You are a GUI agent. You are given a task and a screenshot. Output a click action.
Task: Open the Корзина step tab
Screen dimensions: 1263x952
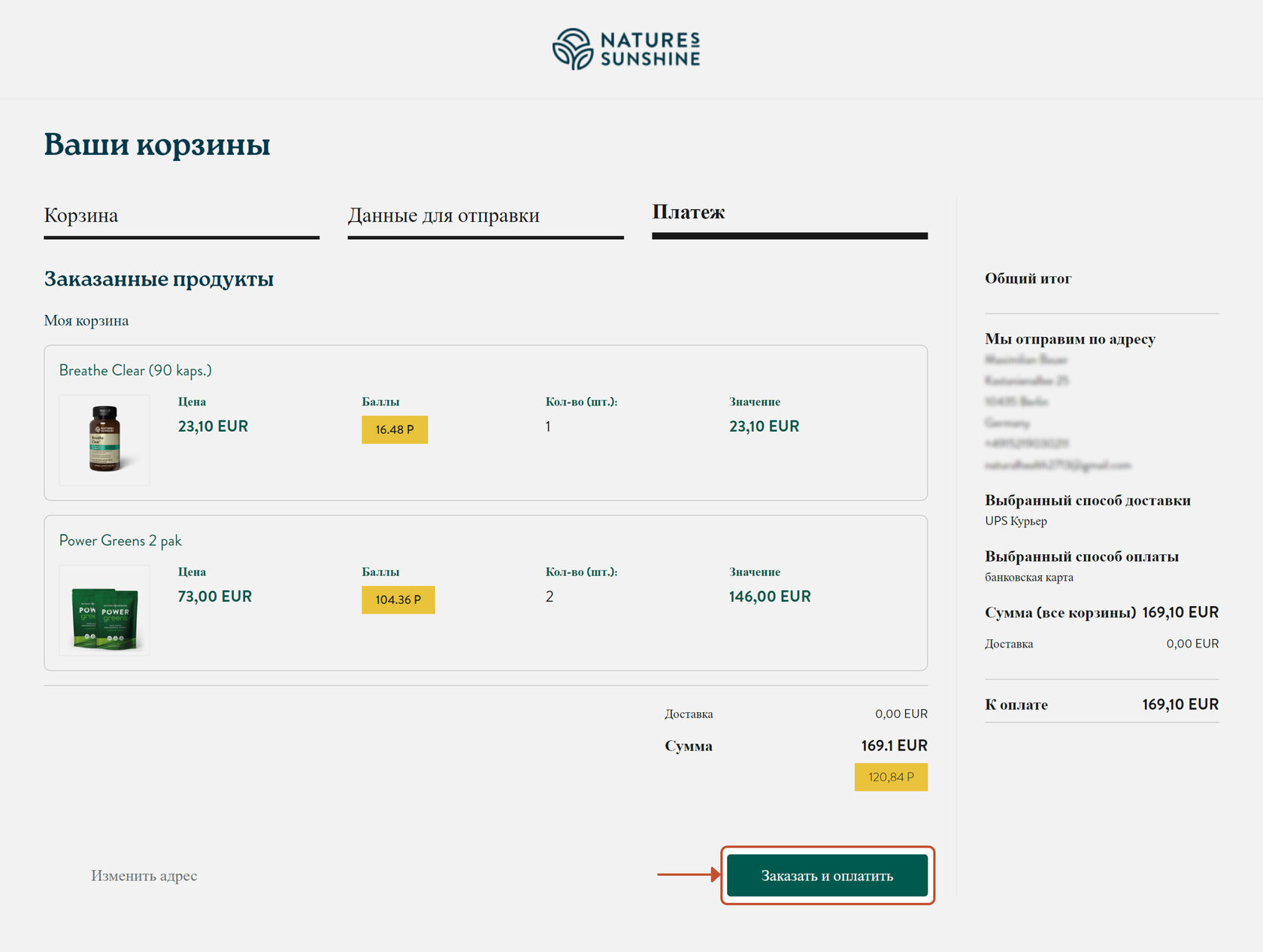pyautogui.click(x=81, y=216)
